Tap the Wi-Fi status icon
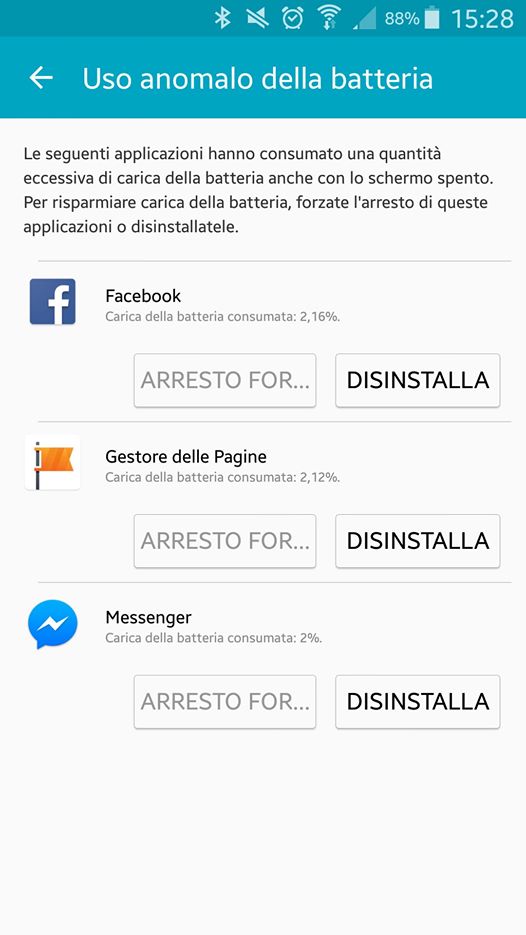 (329, 18)
